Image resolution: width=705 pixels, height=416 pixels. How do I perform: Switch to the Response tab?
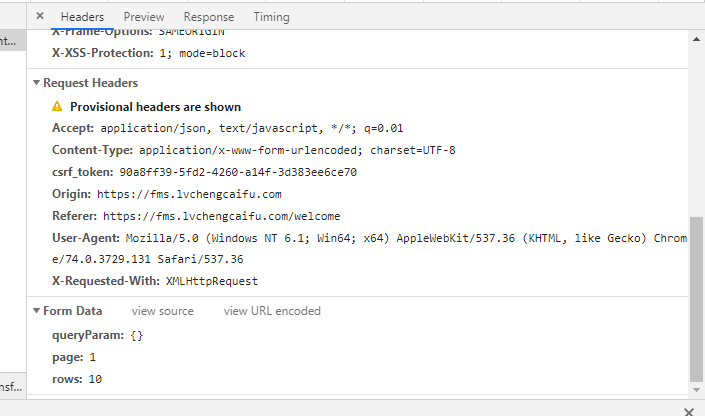point(209,17)
